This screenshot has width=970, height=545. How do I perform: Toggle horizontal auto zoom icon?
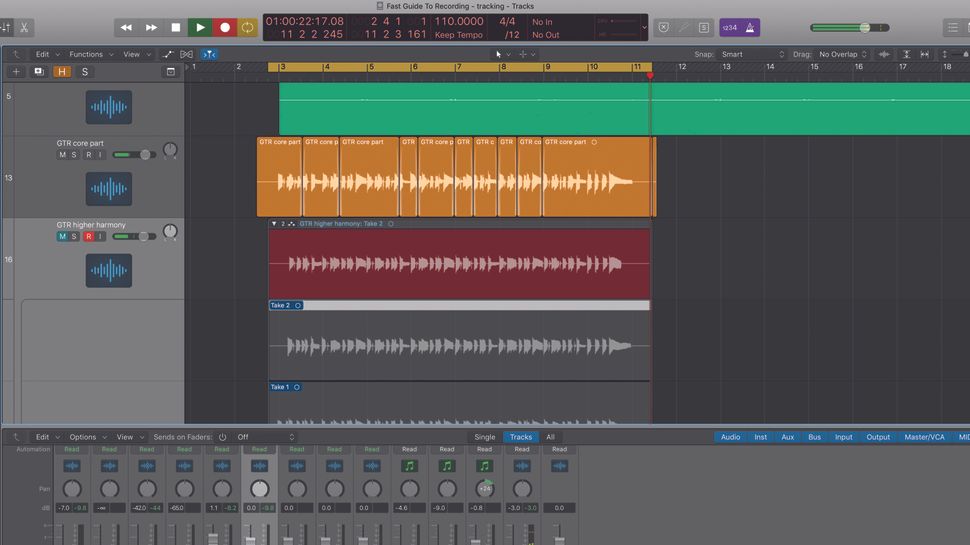coord(924,54)
